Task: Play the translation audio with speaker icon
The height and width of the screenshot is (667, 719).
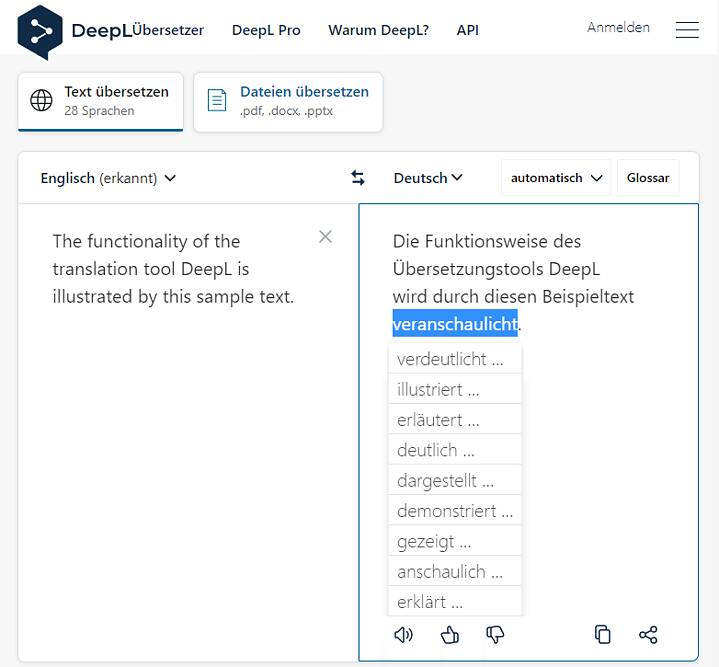Action: pyautogui.click(x=403, y=635)
